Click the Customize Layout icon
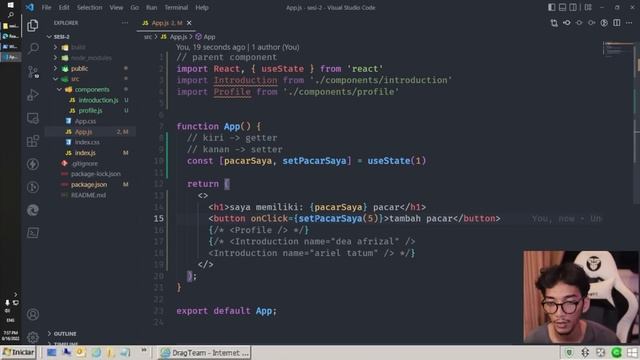Viewport: 640px width, 360px height. (x=588, y=7)
